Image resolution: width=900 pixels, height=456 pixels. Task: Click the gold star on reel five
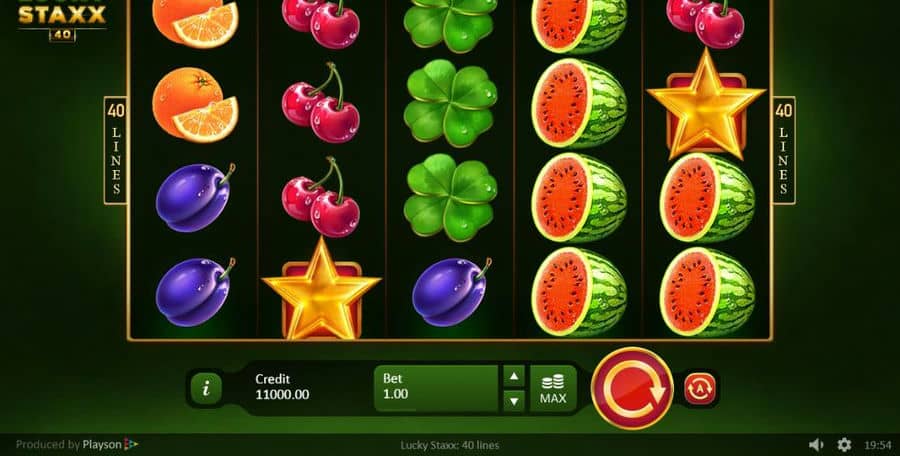(x=706, y=105)
